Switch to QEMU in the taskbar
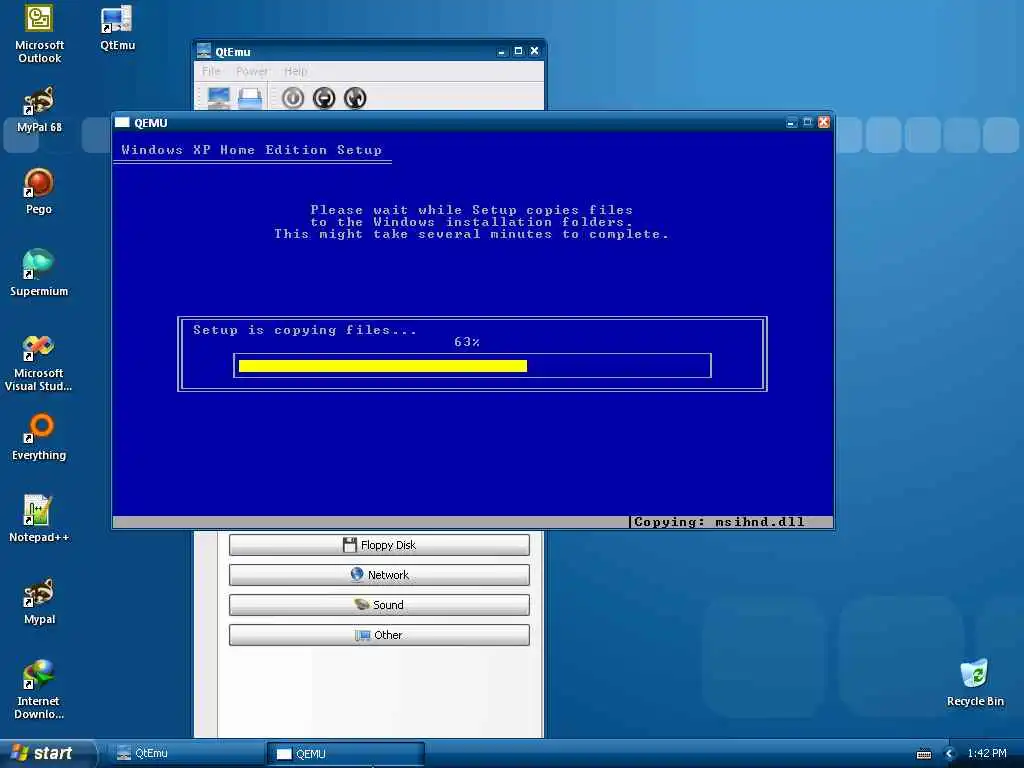The width and height of the screenshot is (1024, 768). coord(346,754)
